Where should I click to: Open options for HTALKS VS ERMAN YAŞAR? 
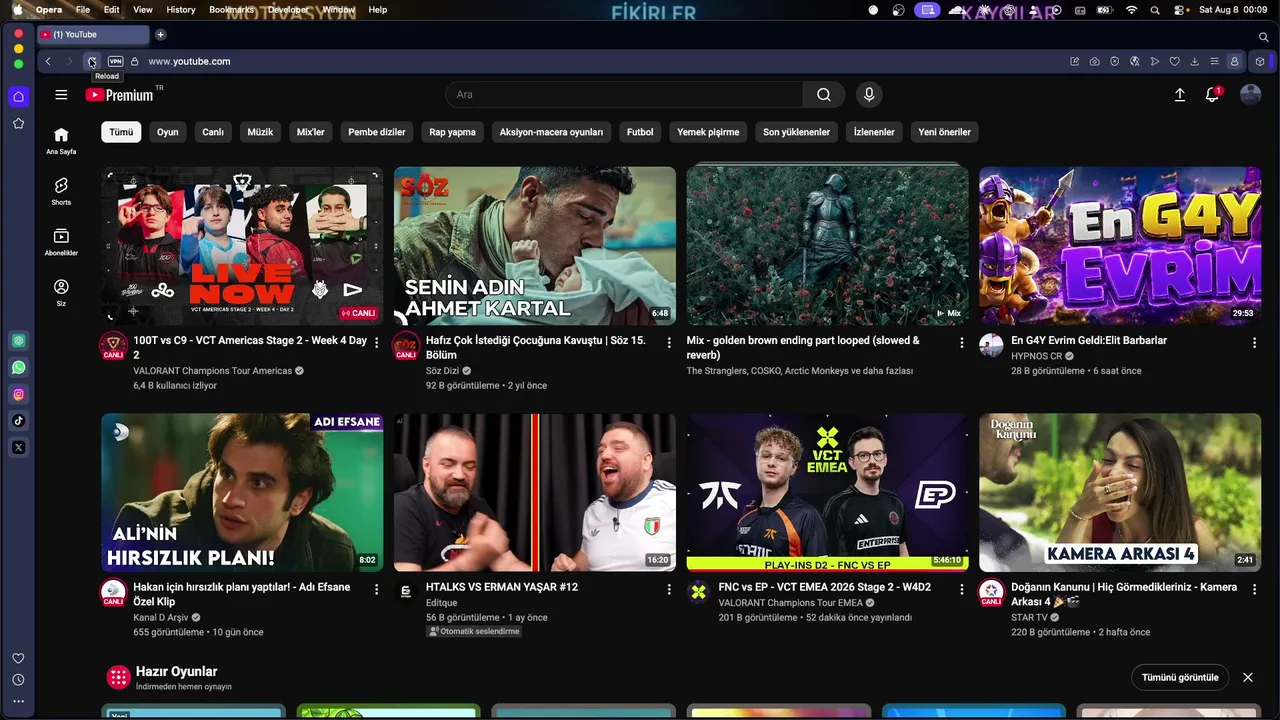pos(669,590)
